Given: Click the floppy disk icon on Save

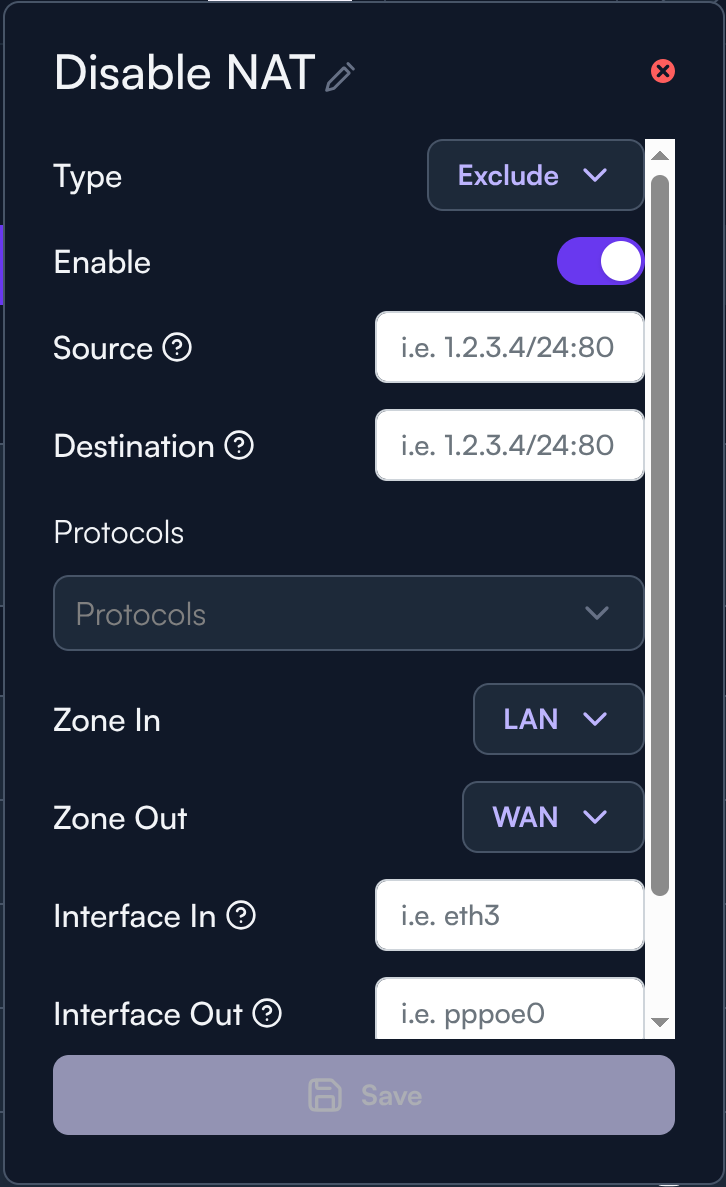Looking at the screenshot, I should tap(325, 1095).
